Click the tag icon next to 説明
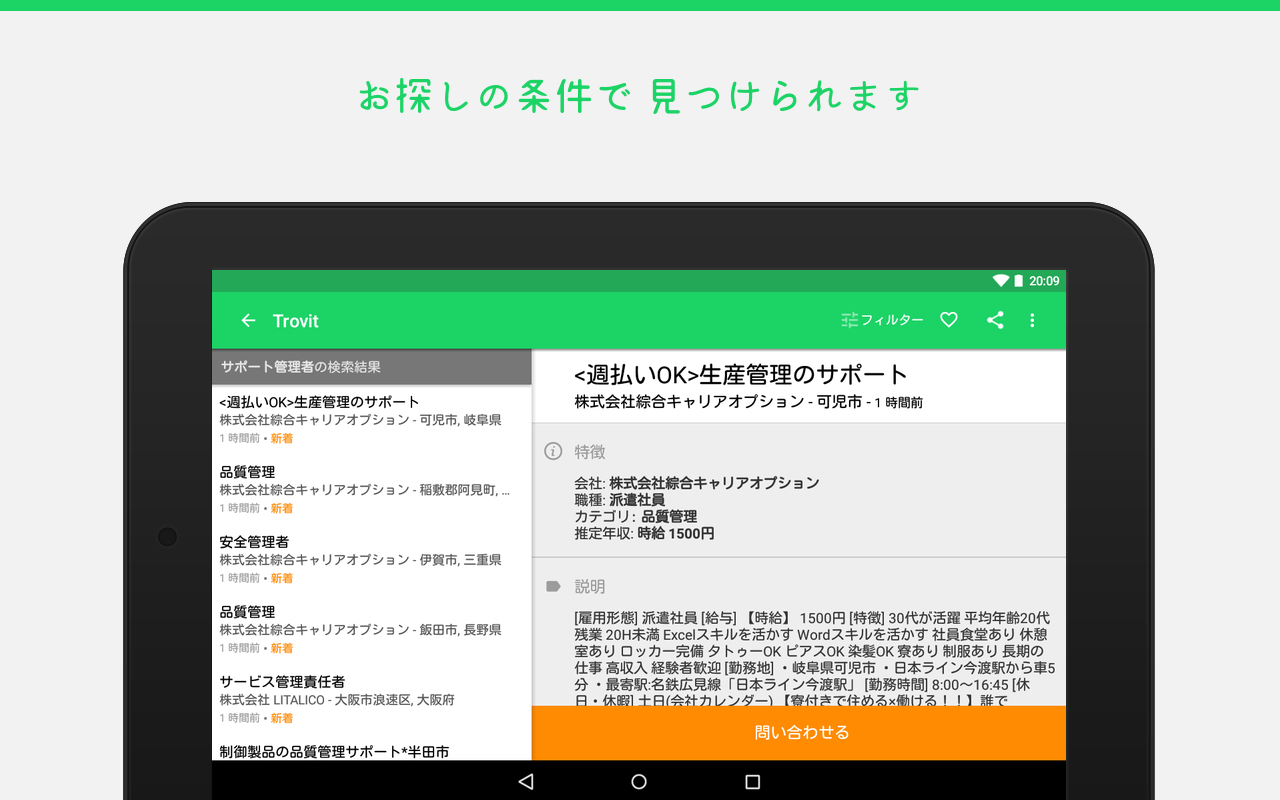The height and width of the screenshot is (800, 1280). click(x=553, y=586)
